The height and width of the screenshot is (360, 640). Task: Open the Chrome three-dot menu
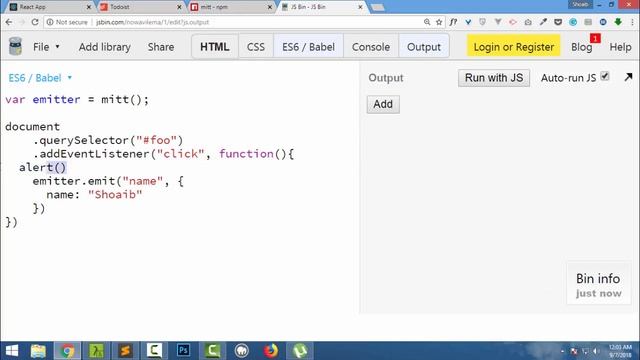pos(632,22)
